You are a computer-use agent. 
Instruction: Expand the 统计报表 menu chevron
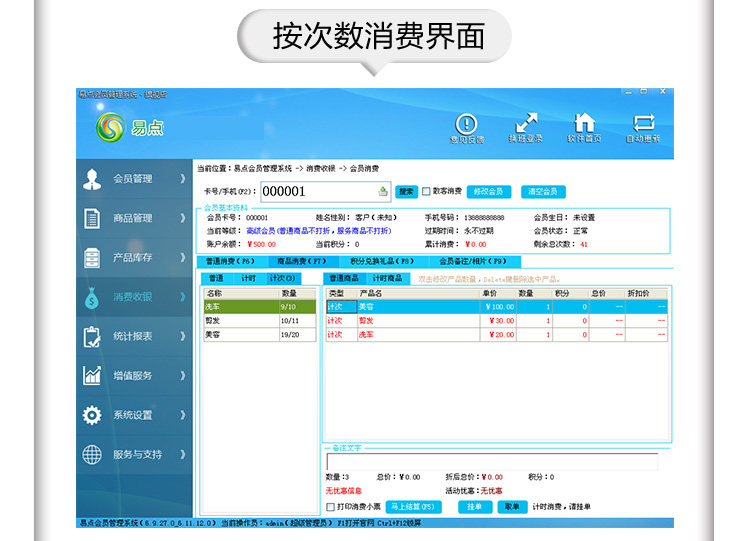click(x=183, y=336)
